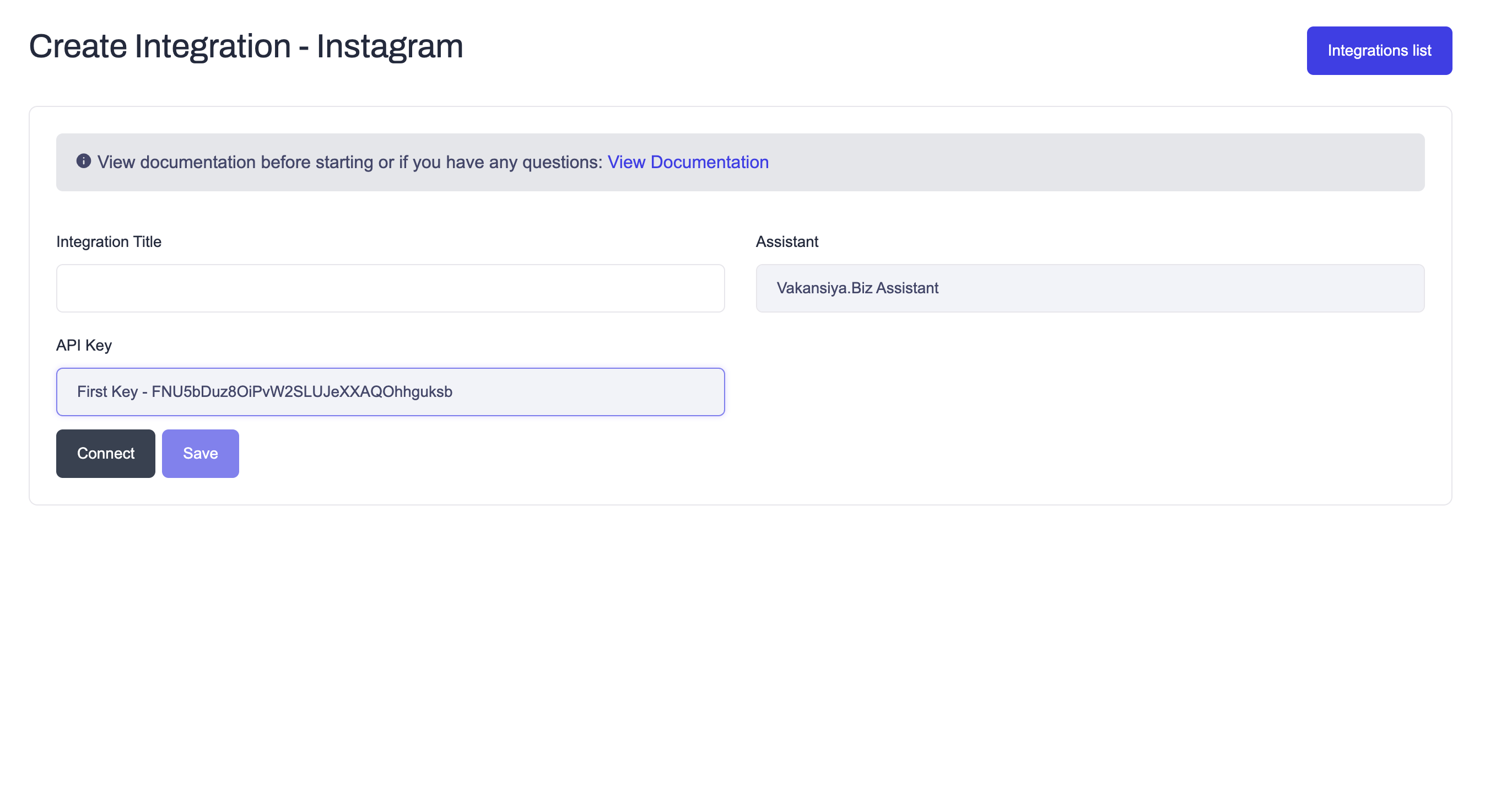Click the Integration Title label

(x=109, y=242)
